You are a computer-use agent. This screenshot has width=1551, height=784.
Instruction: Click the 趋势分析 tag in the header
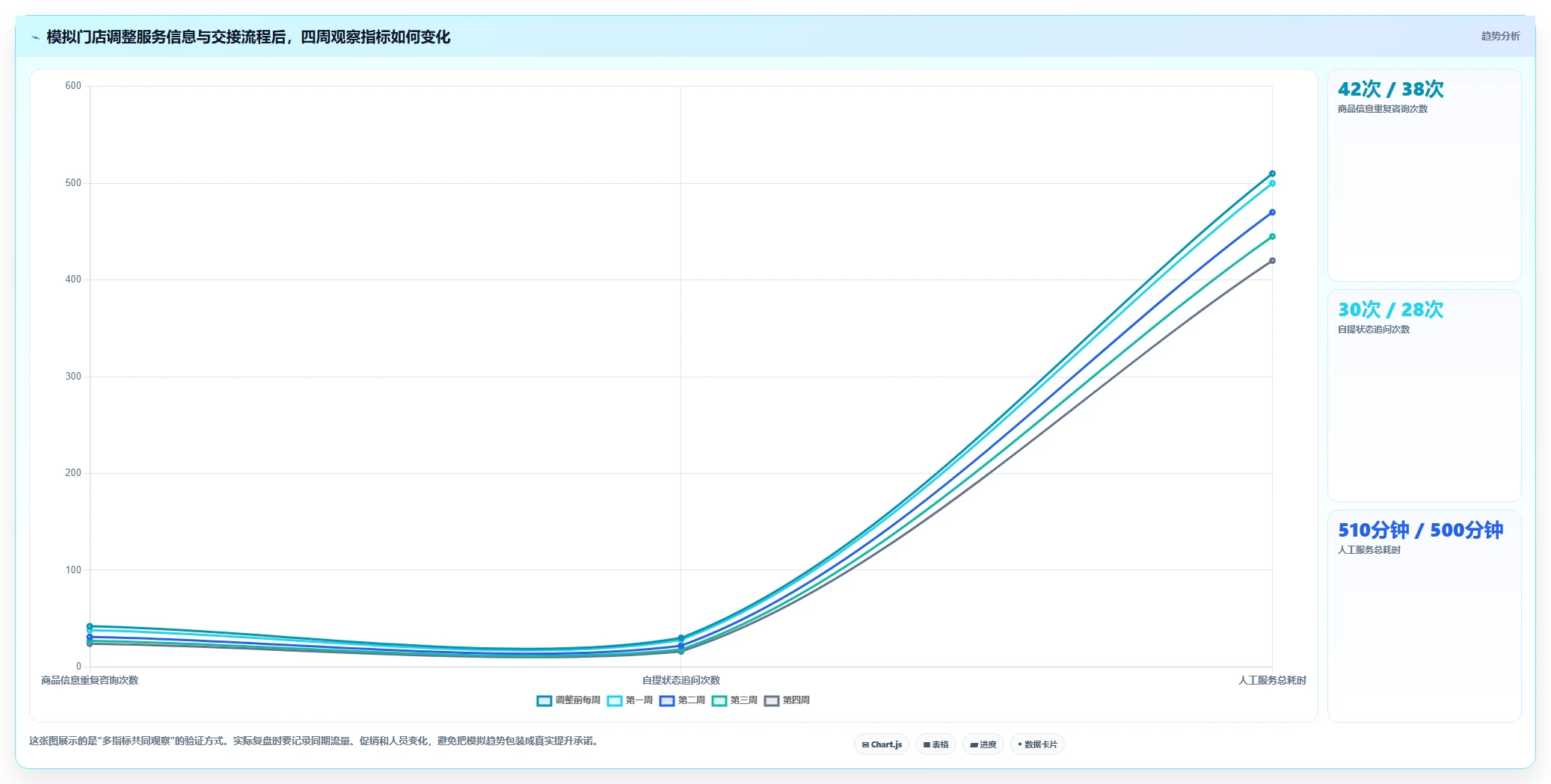[x=1500, y=36]
